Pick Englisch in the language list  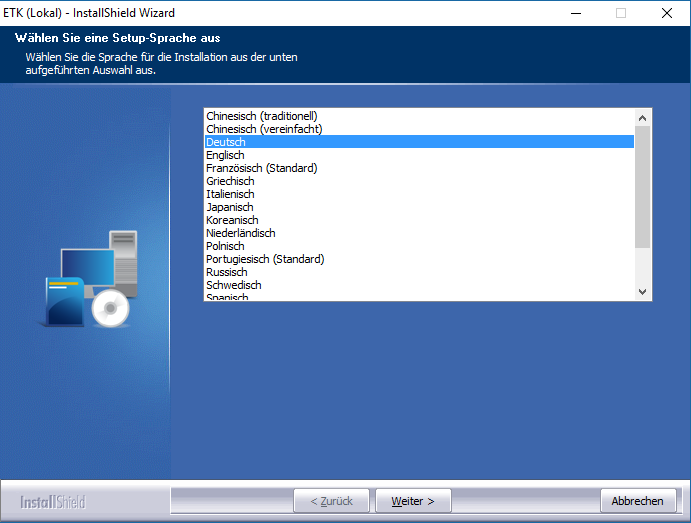[x=225, y=155]
